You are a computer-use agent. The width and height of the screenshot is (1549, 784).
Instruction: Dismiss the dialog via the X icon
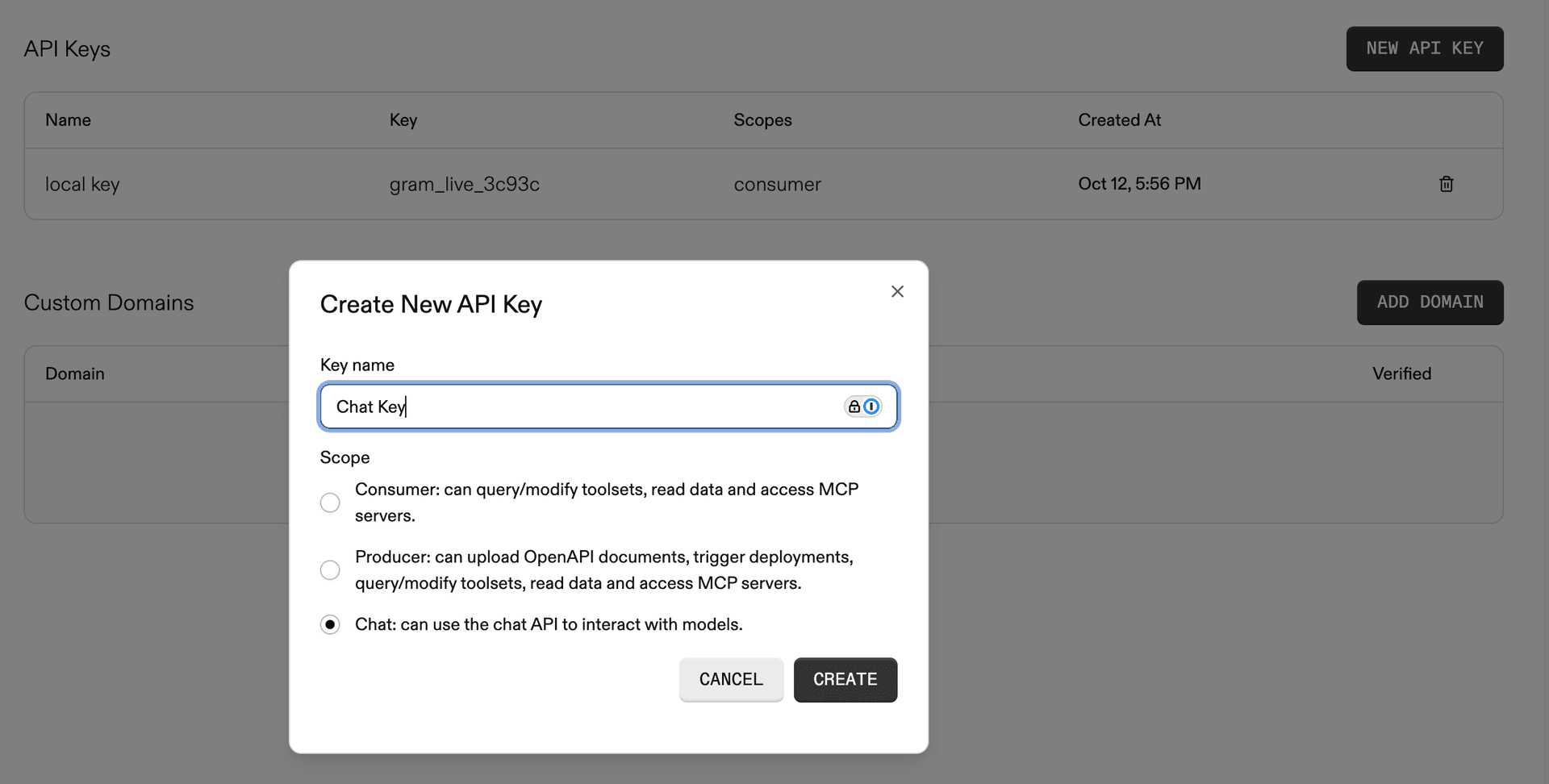(x=897, y=291)
